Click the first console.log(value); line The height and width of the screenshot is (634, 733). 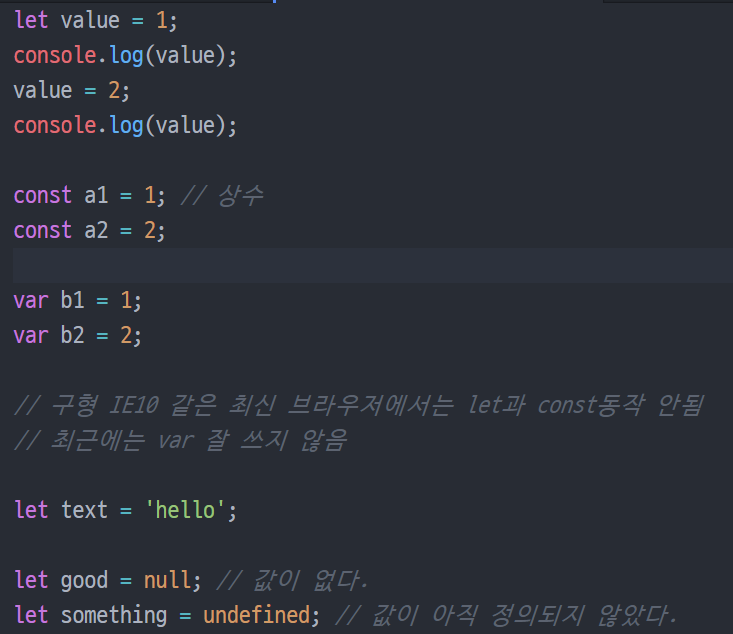click(125, 56)
